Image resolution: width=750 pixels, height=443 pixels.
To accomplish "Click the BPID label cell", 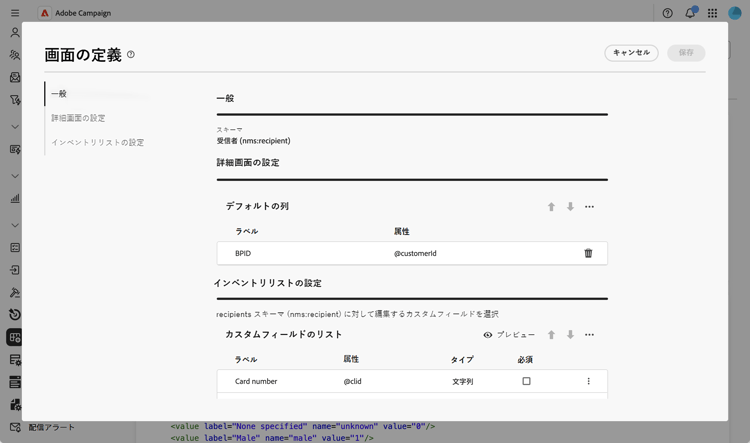I will coord(243,253).
